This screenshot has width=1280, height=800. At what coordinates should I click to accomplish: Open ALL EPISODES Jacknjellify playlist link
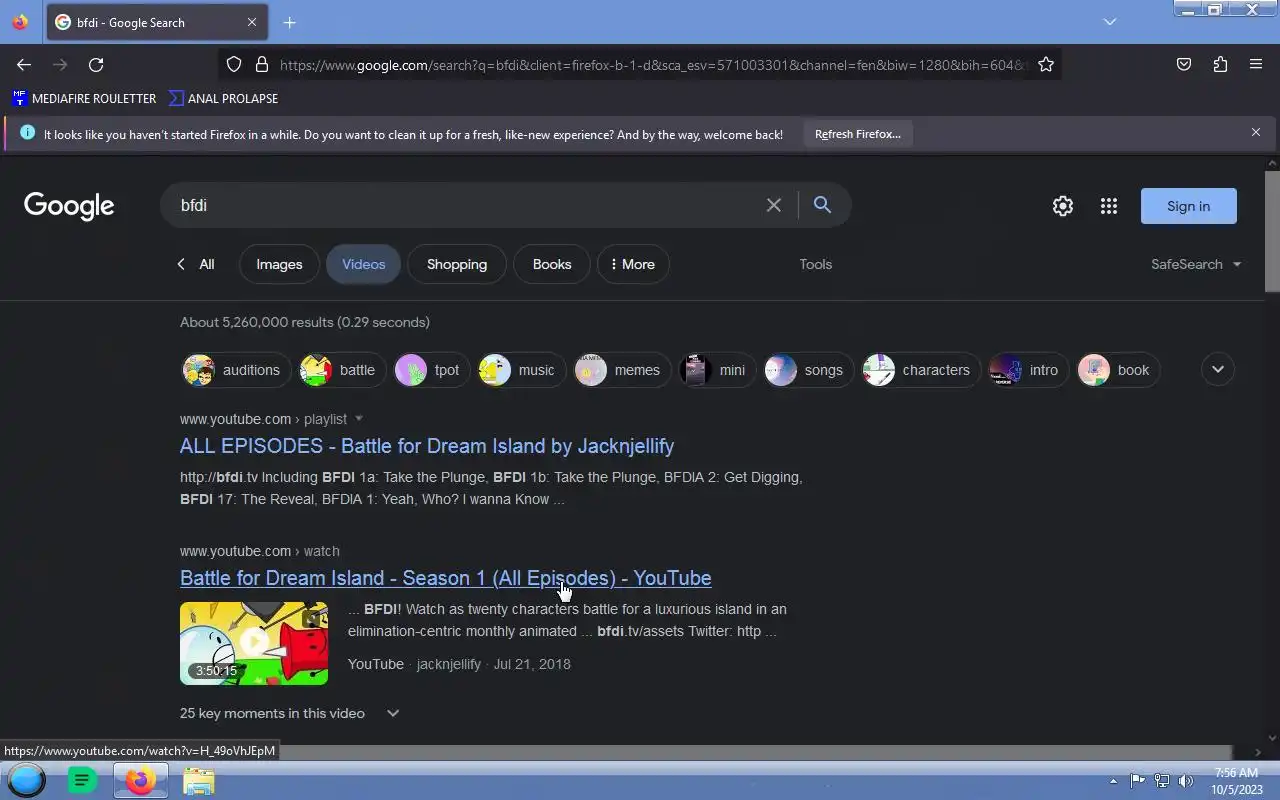pos(427,446)
